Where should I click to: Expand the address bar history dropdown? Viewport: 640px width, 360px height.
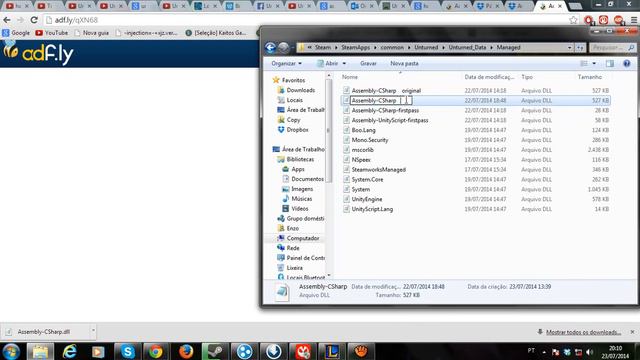[x=569, y=48]
